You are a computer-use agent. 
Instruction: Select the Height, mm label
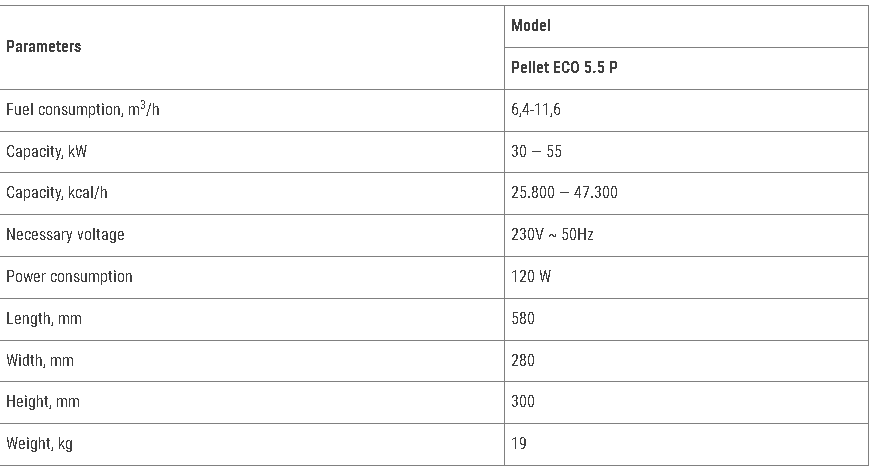(x=43, y=402)
